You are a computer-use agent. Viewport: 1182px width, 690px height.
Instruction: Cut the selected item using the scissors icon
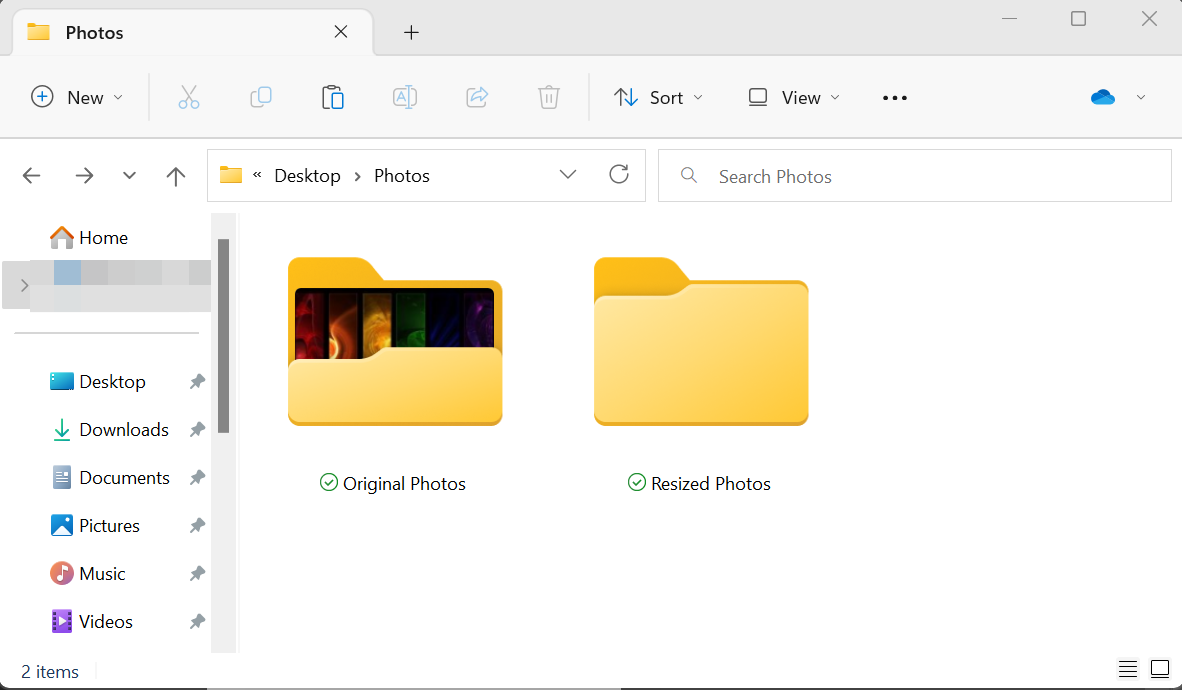(189, 97)
